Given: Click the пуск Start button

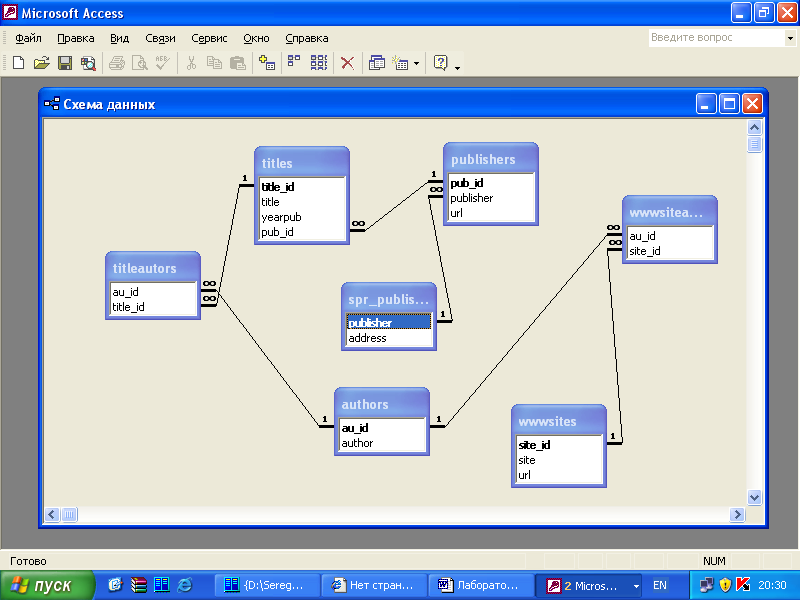Looking at the screenshot, I should click(47, 585).
